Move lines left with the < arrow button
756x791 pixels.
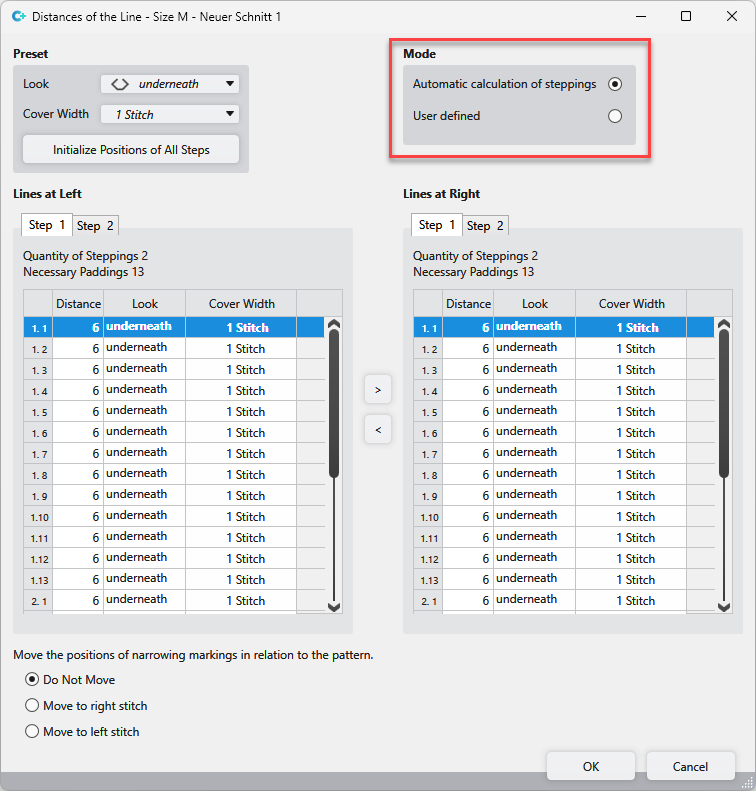[377, 430]
